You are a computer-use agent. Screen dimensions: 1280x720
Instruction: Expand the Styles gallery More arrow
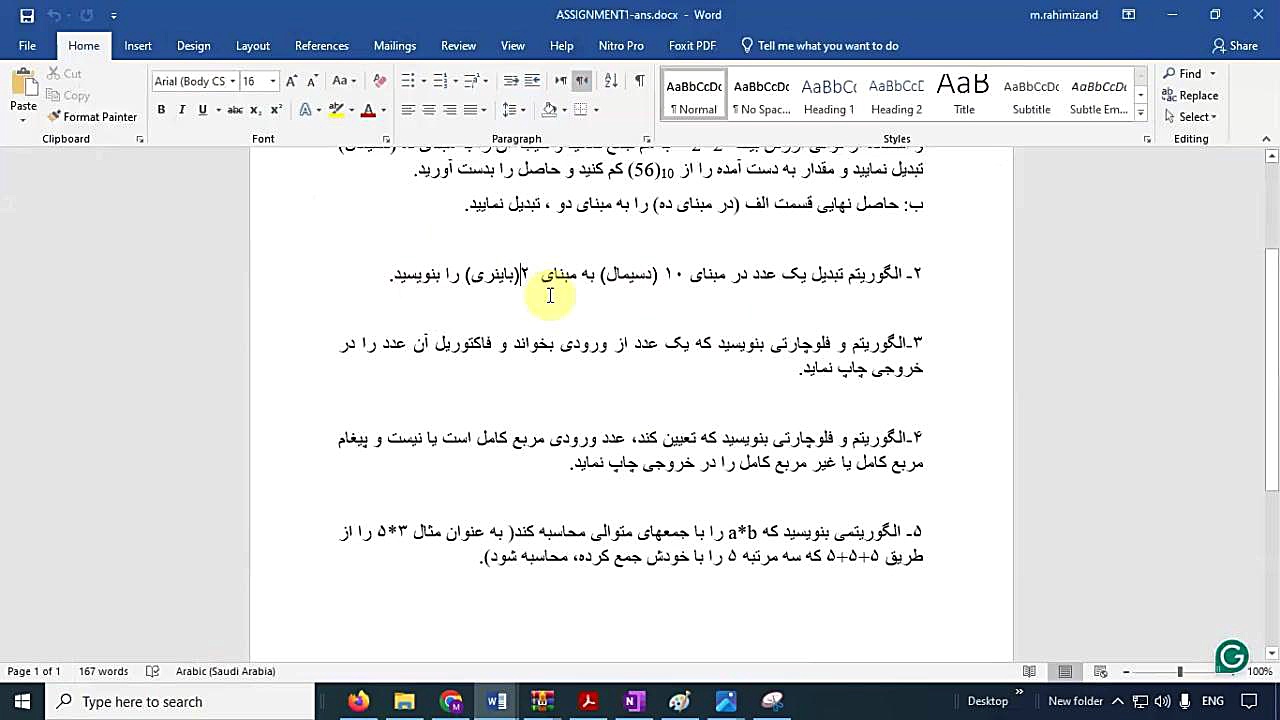pos(1141,112)
